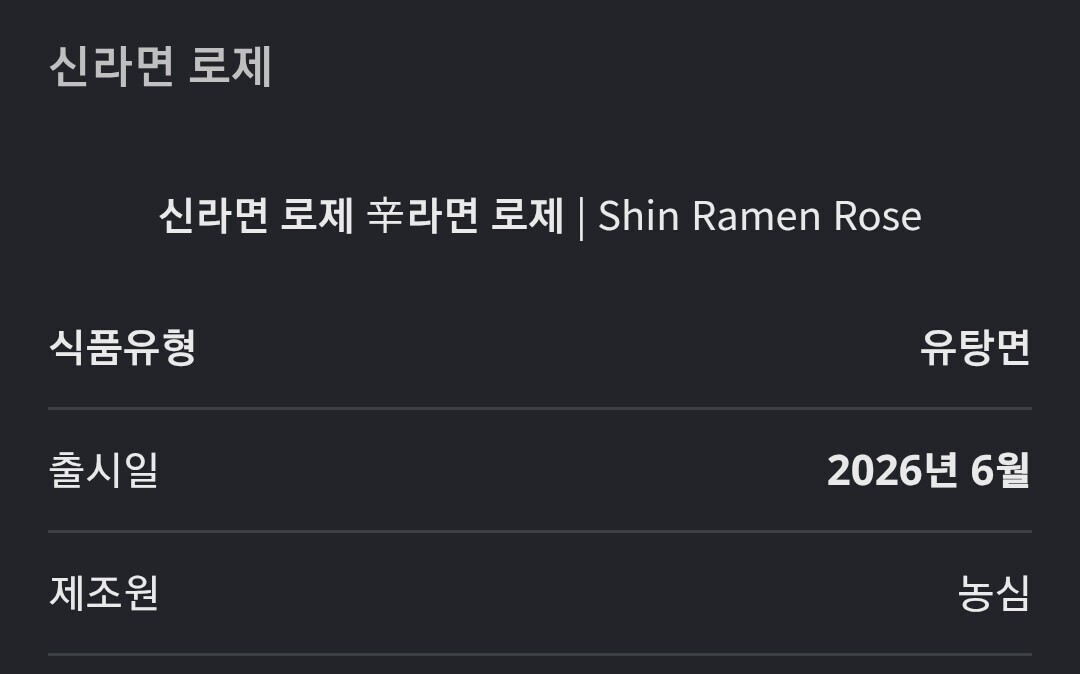
Task: Click the 식품유형 row label
Action: click(123, 347)
